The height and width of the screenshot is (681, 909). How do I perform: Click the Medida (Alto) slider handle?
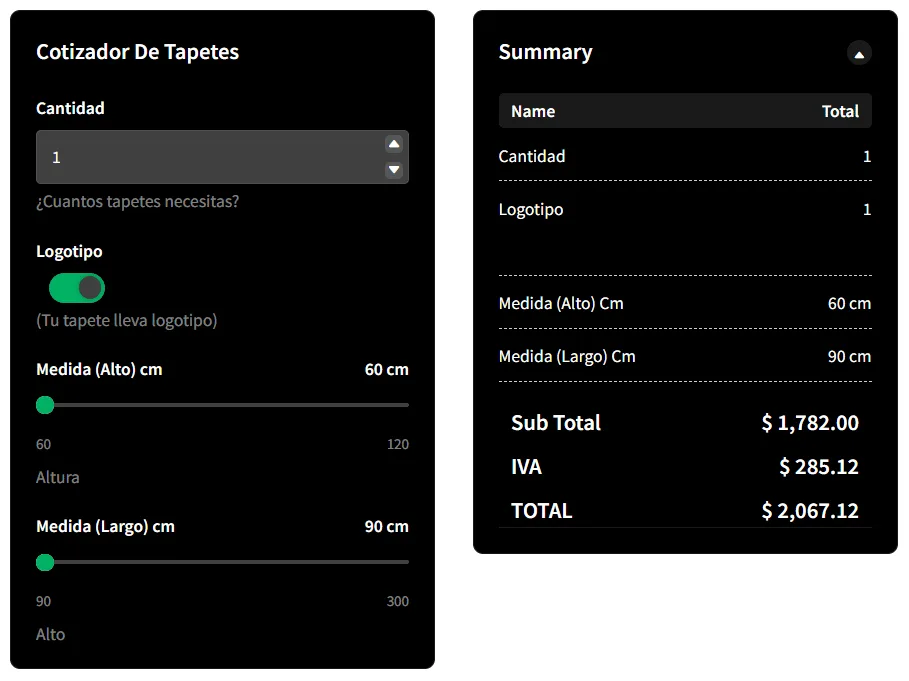(x=45, y=405)
